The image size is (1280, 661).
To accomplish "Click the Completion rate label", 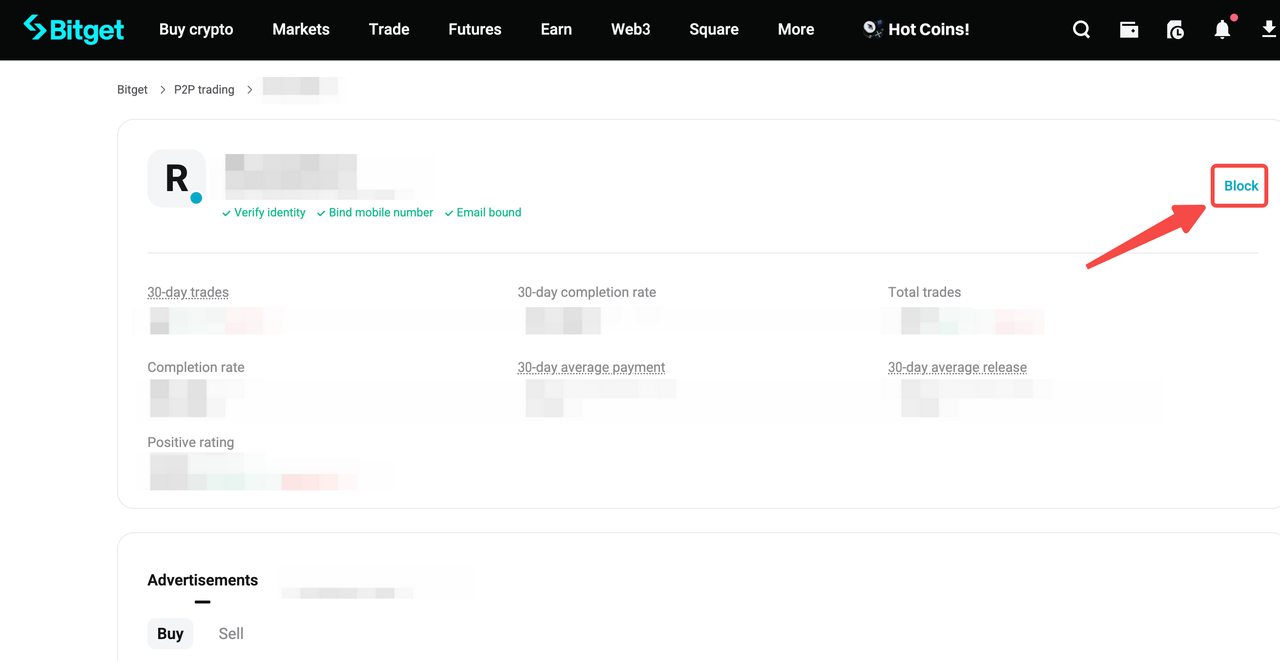I will (x=196, y=367).
